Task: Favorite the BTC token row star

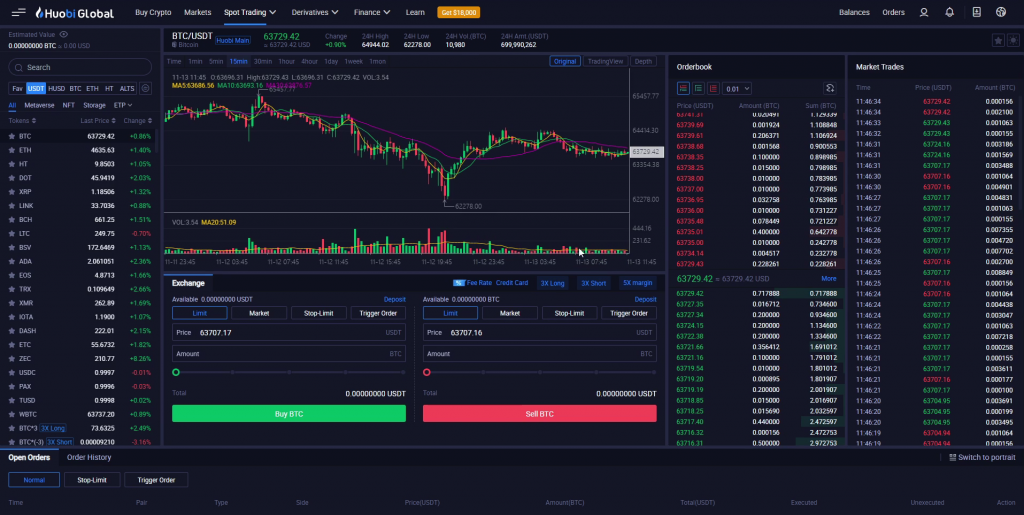Action: click(x=11, y=136)
